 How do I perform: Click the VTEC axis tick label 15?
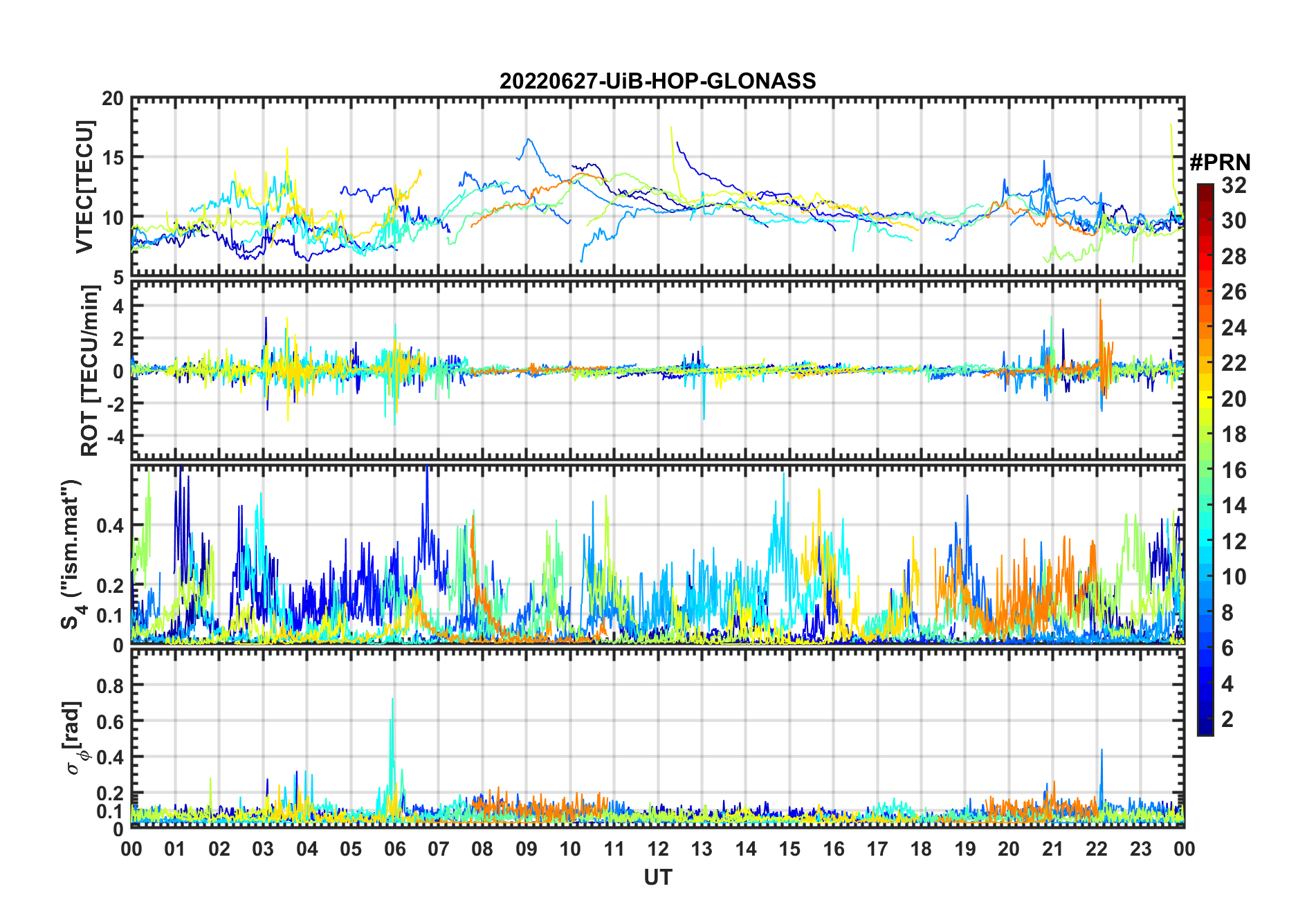(113, 158)
